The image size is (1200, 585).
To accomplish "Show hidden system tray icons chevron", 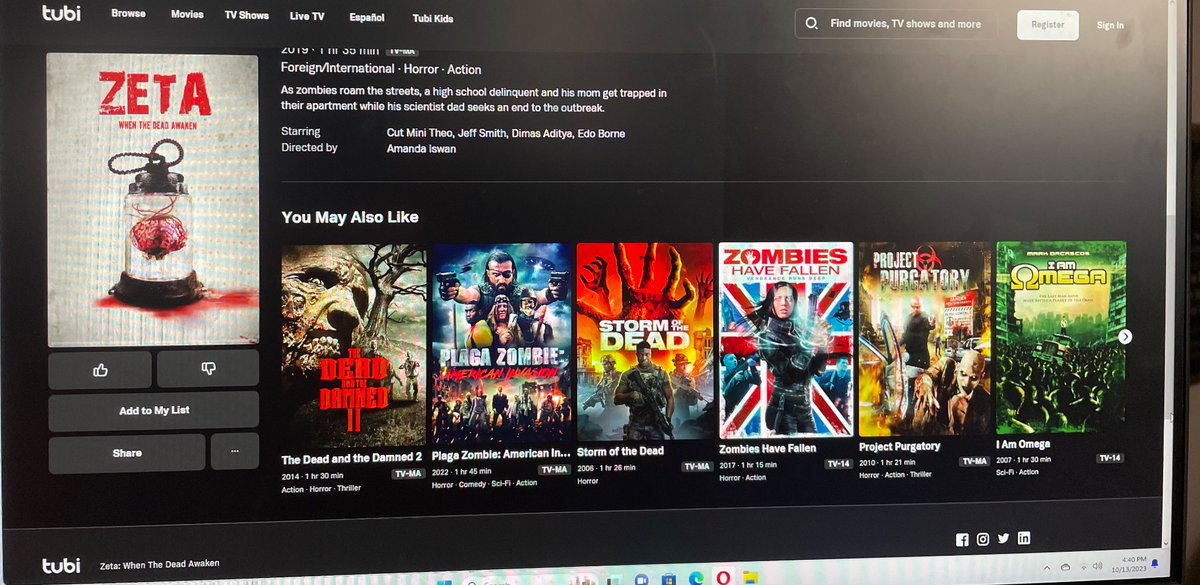I will point(1045,567).
